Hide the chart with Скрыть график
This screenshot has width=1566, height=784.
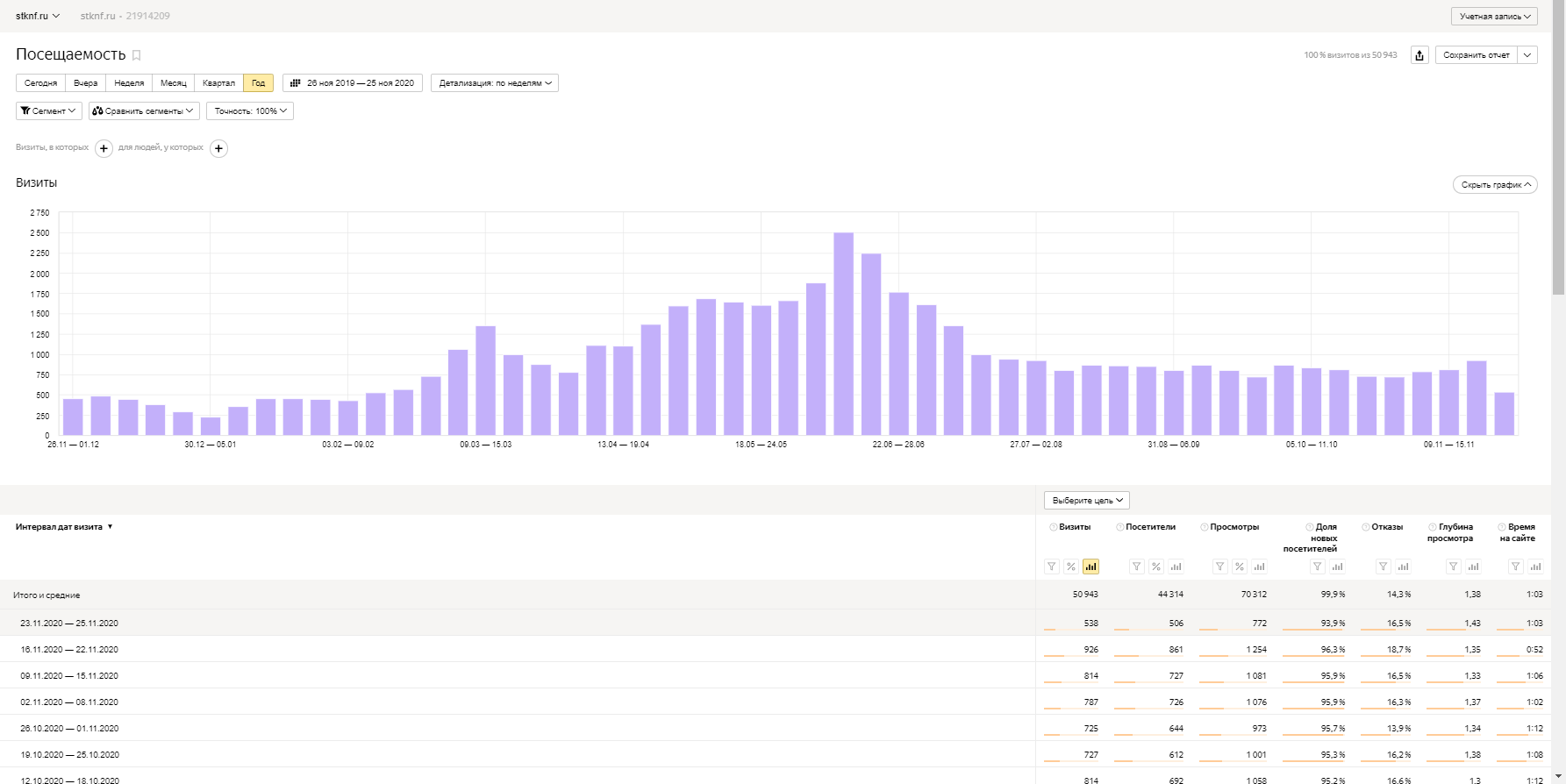(x=1495, y=185)
